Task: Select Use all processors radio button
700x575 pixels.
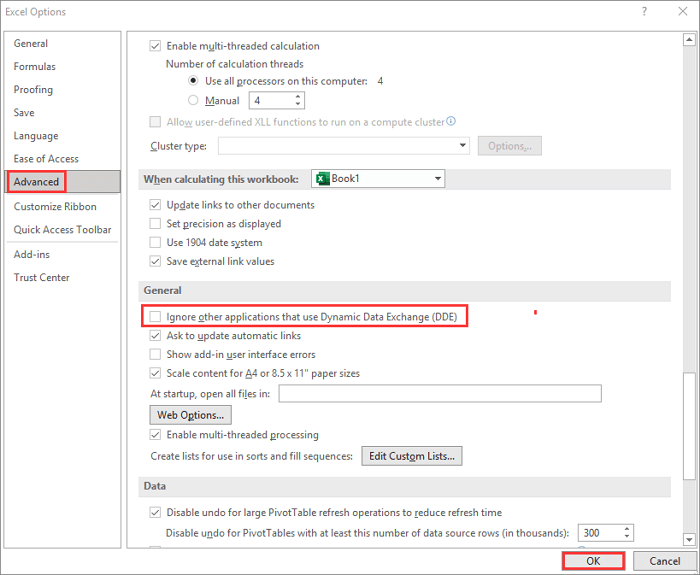Action: point(193,81)
